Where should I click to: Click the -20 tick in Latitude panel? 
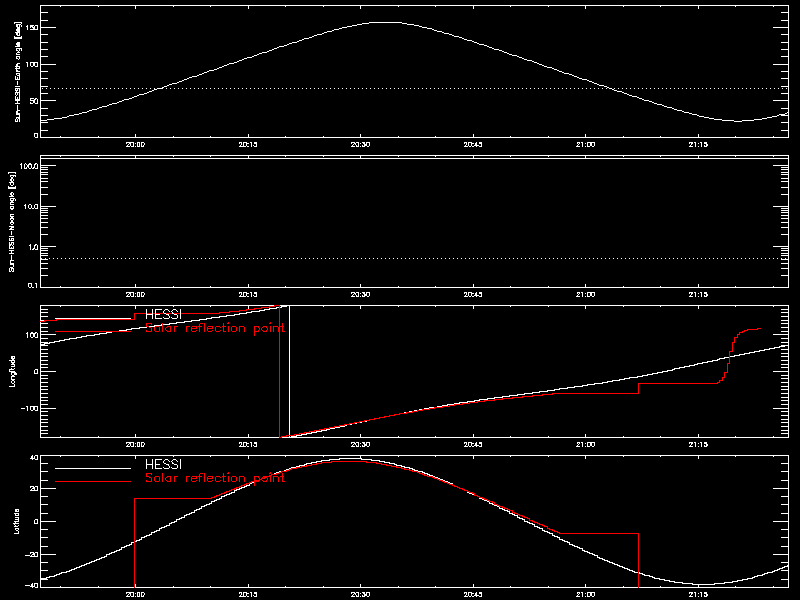(x=32, y=555)
